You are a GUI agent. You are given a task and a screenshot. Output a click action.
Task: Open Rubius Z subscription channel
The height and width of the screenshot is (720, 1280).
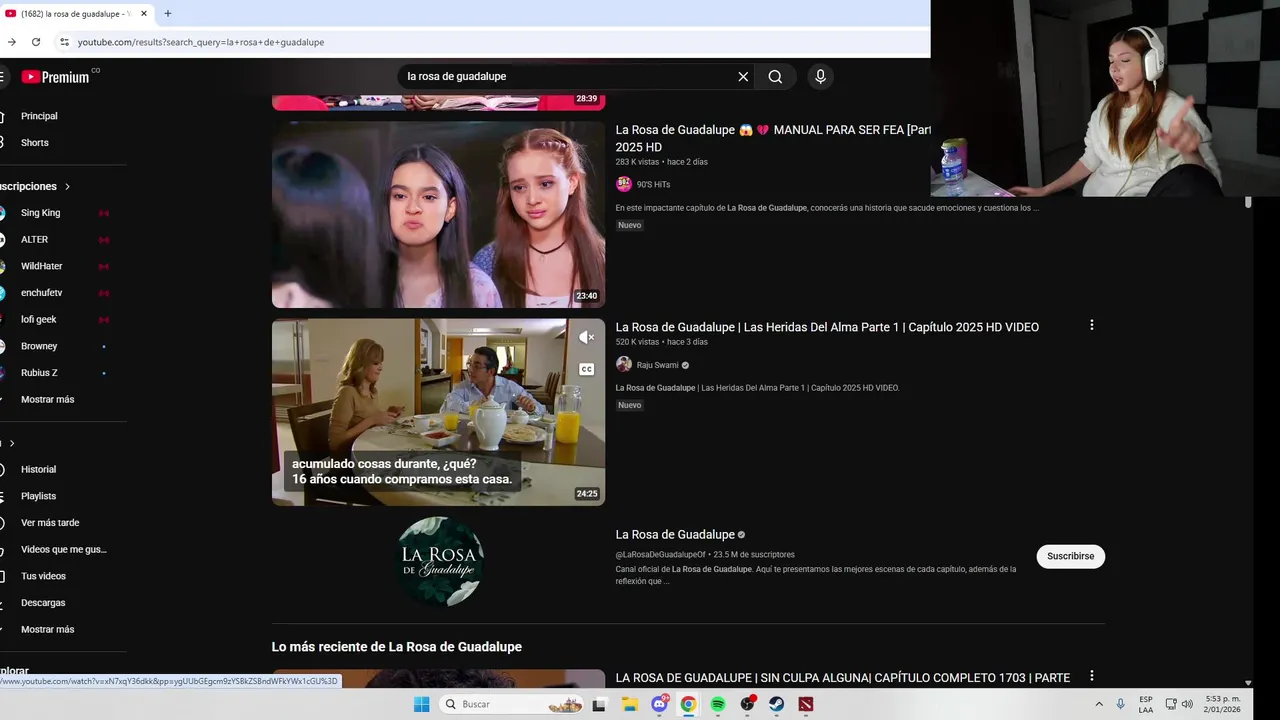(39, 373)
